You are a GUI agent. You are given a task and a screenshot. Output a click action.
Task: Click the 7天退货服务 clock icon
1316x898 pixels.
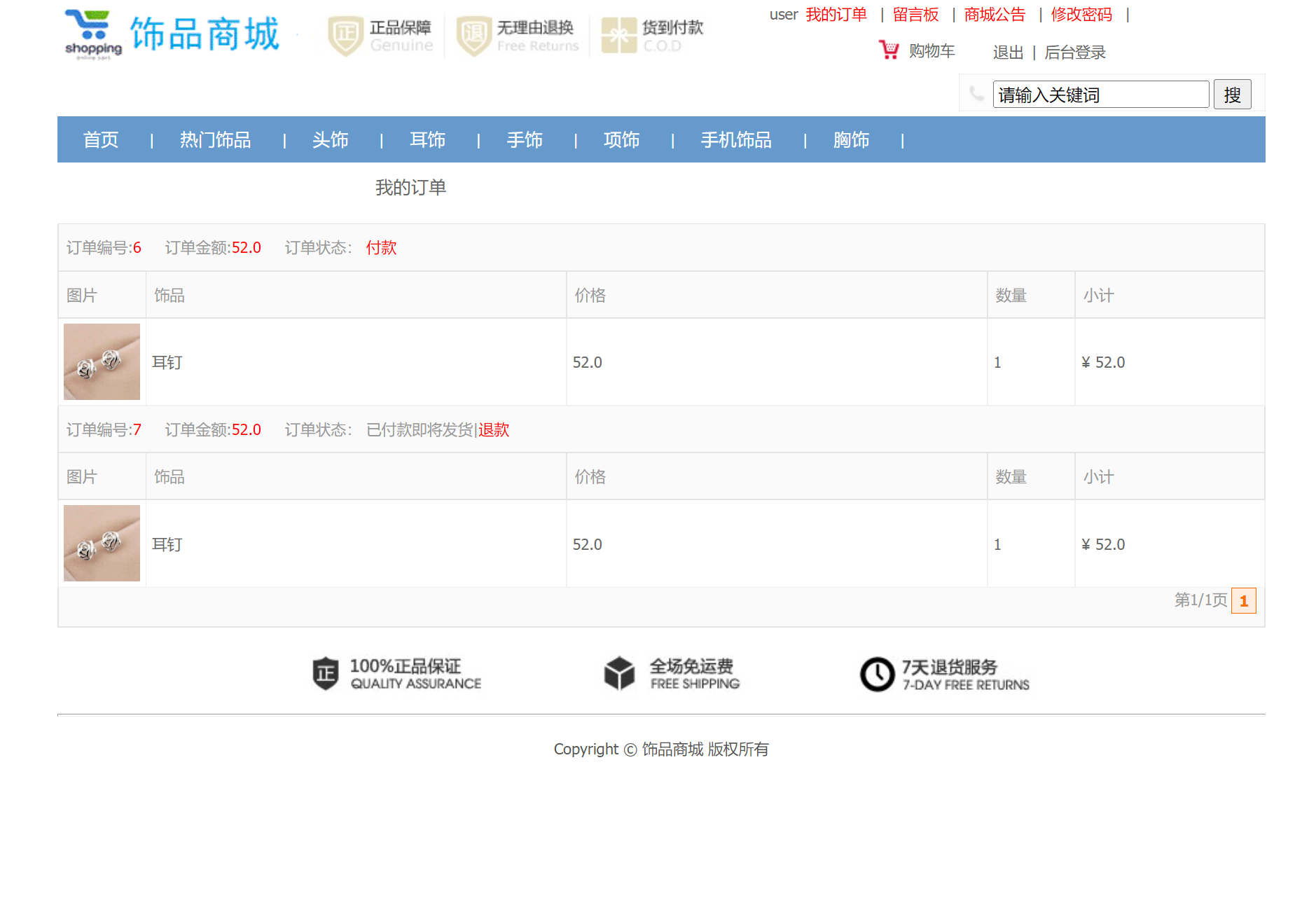pos(877,674)
